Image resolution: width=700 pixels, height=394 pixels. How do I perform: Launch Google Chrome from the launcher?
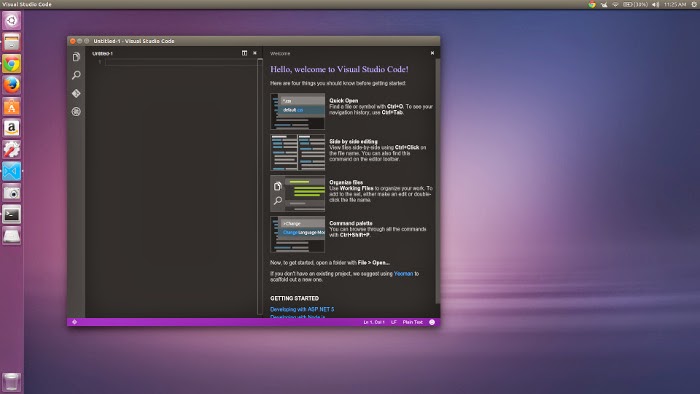point(12,64)
